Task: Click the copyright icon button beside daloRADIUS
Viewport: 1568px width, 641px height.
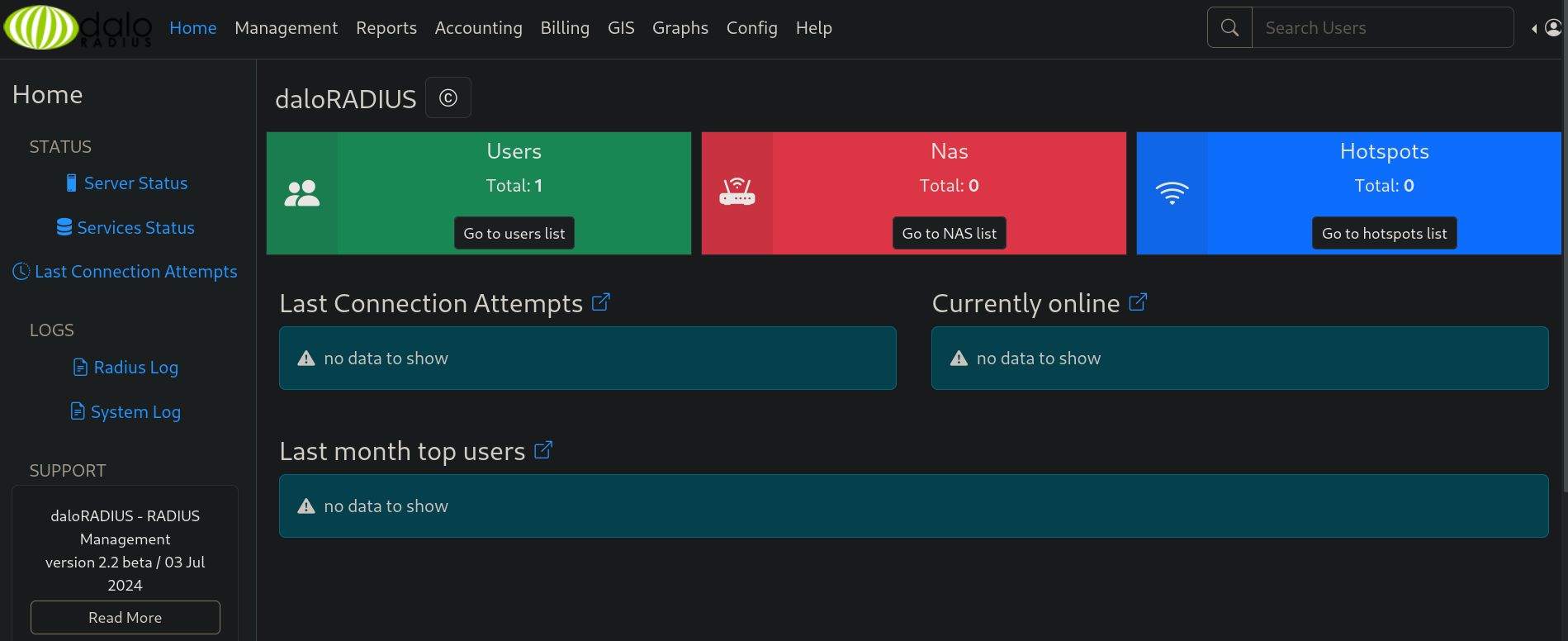Action: pos(448,98)
